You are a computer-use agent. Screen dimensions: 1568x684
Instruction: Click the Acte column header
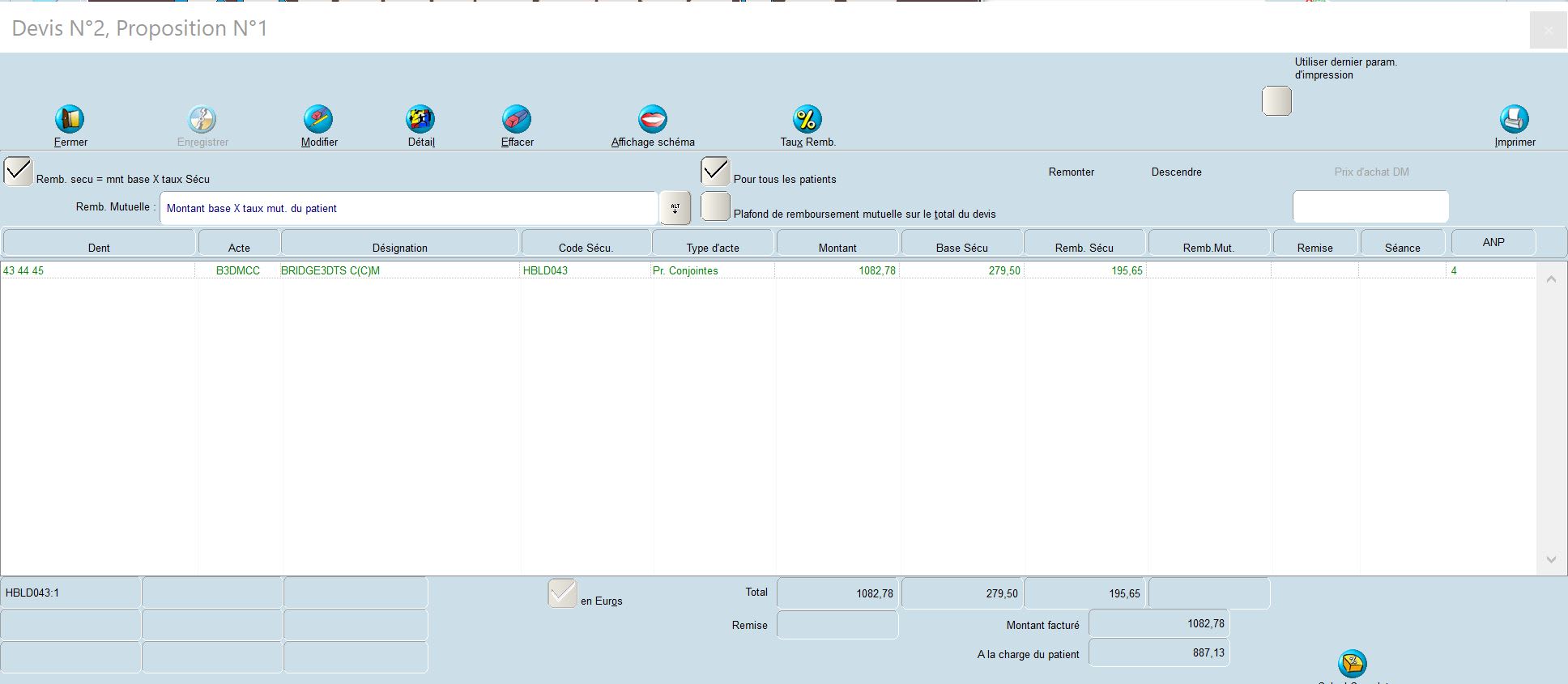(x=239, y=243)
